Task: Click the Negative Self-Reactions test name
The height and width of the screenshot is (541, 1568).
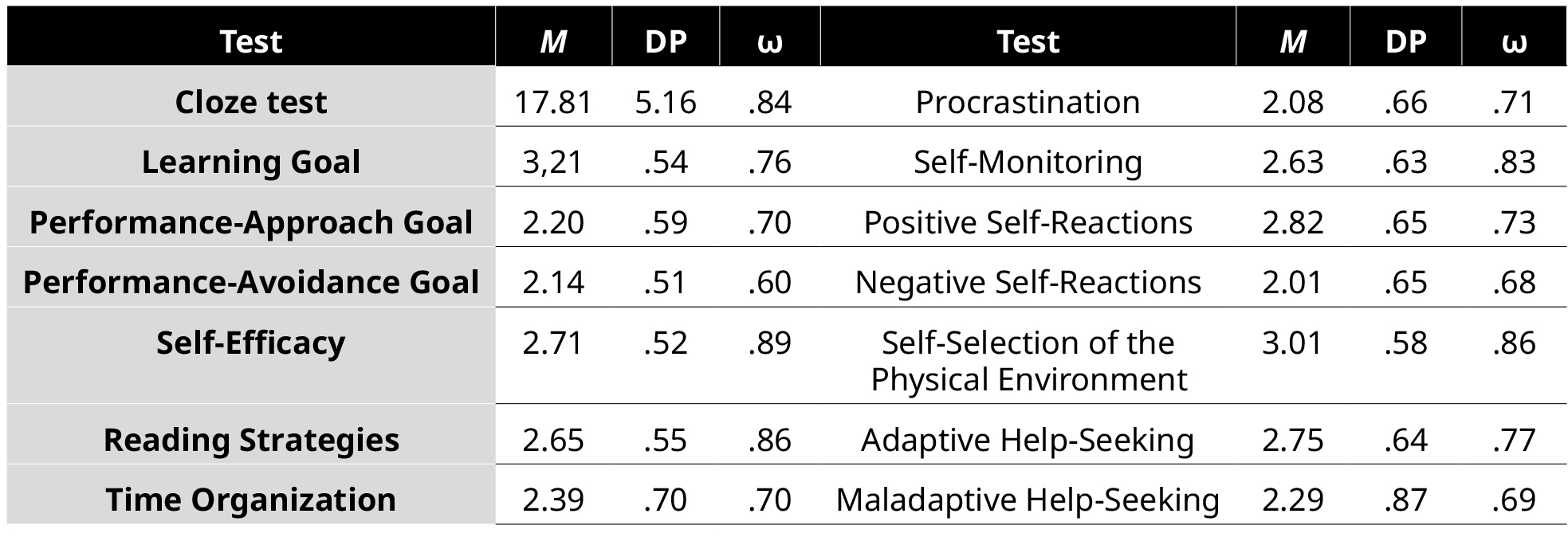Action: coord(1027,282)
